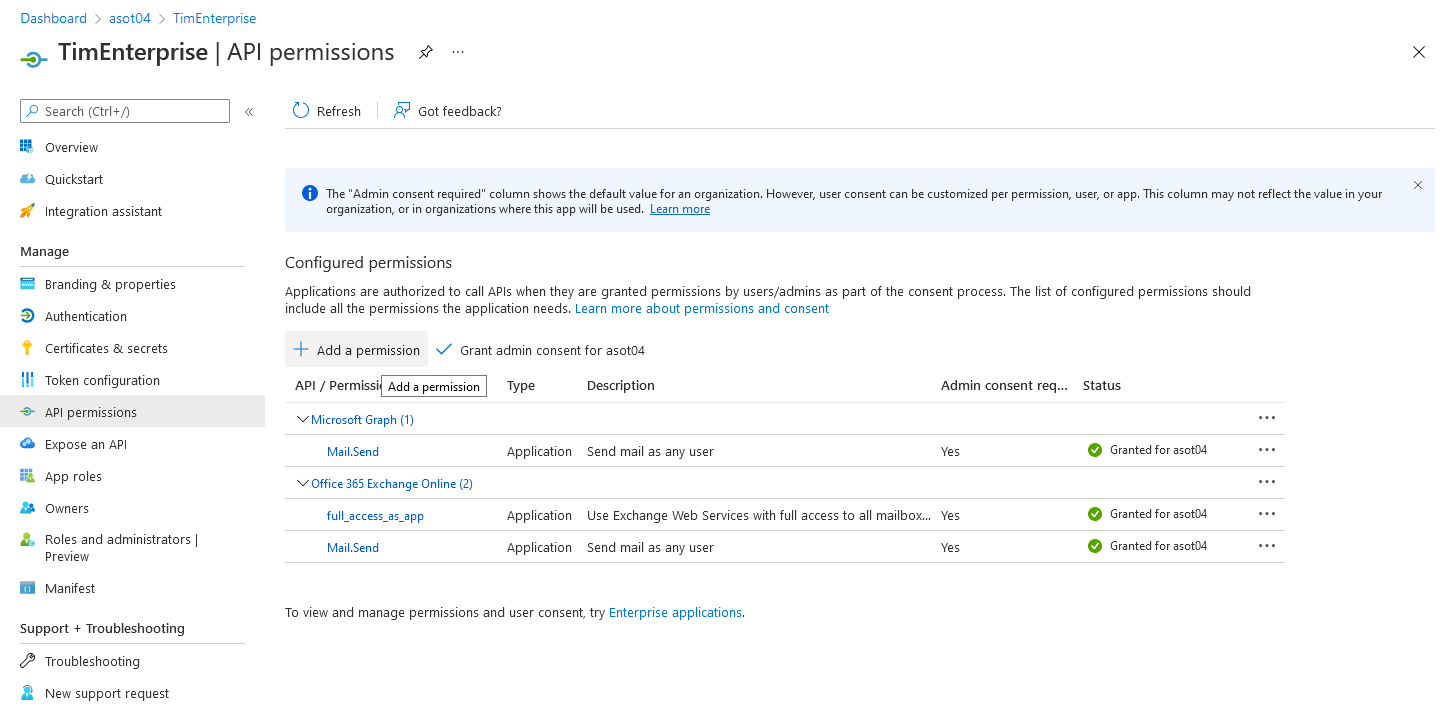Open ellipsis menu for full_access_as_app row
Image resolution: width=1455 pixels, height=713 pixels.
(x=1267, y=514)
